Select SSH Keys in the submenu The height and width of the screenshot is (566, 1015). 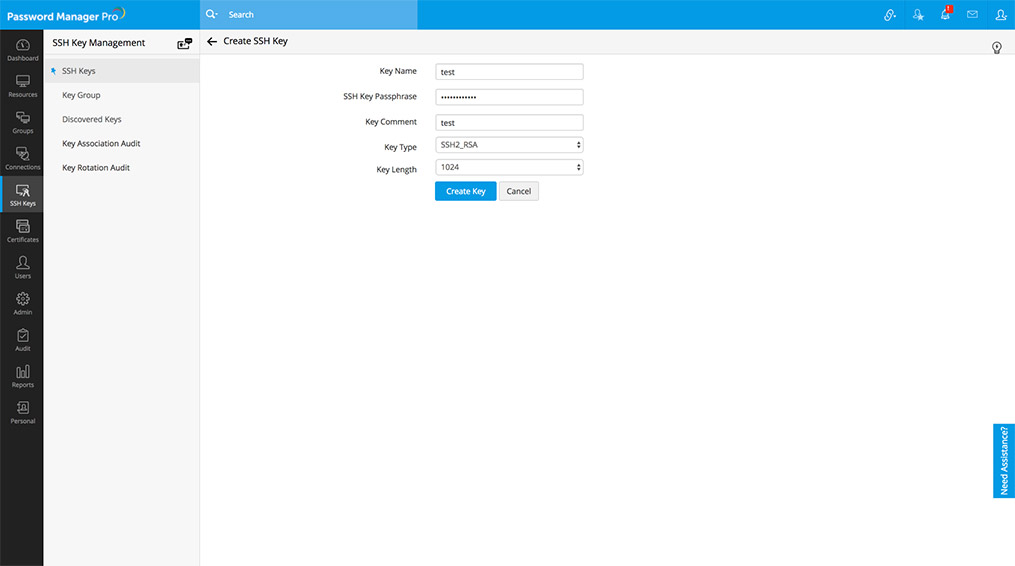(x=122, y=71)
